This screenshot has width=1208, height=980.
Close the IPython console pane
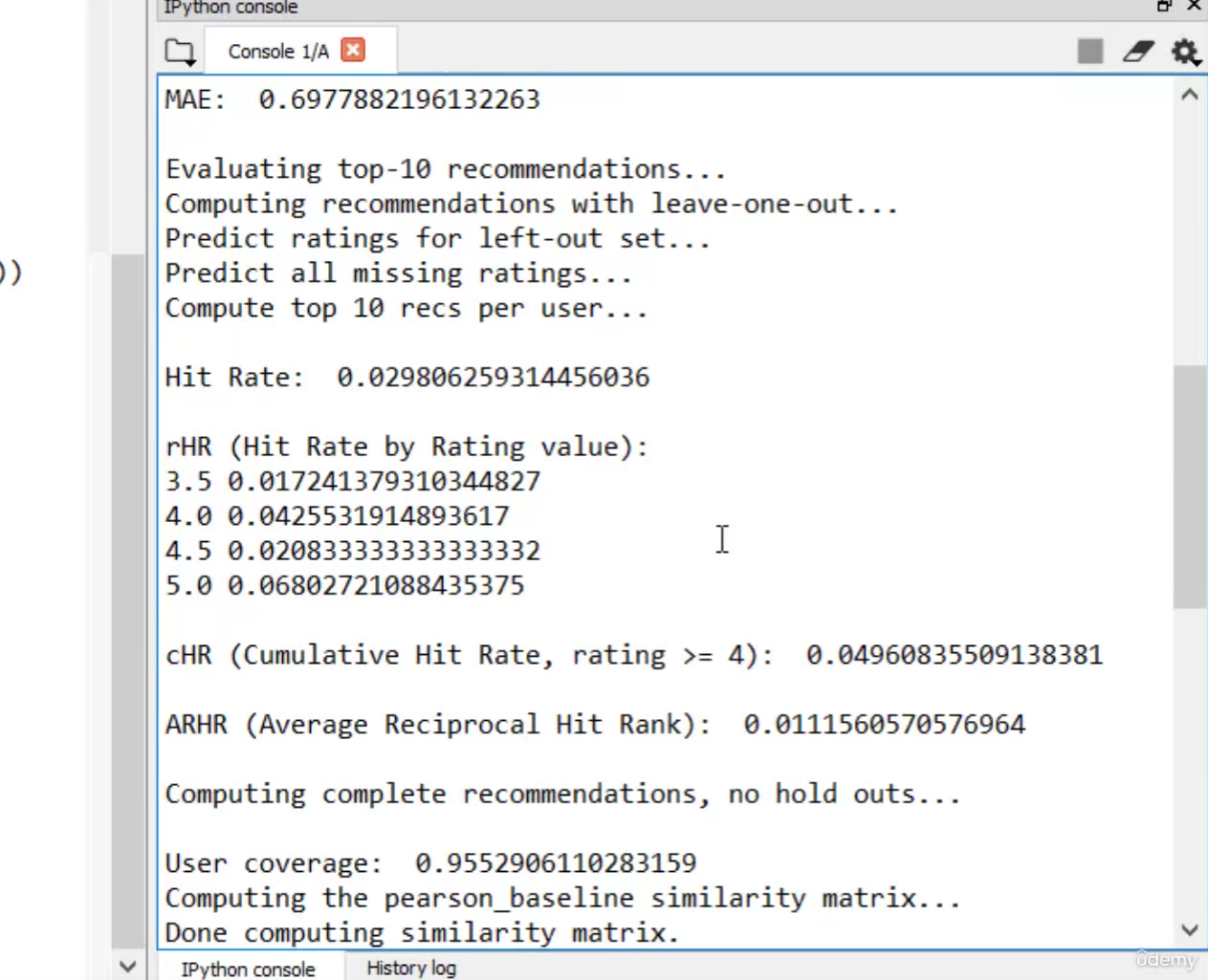click(x=1194, y=6)
